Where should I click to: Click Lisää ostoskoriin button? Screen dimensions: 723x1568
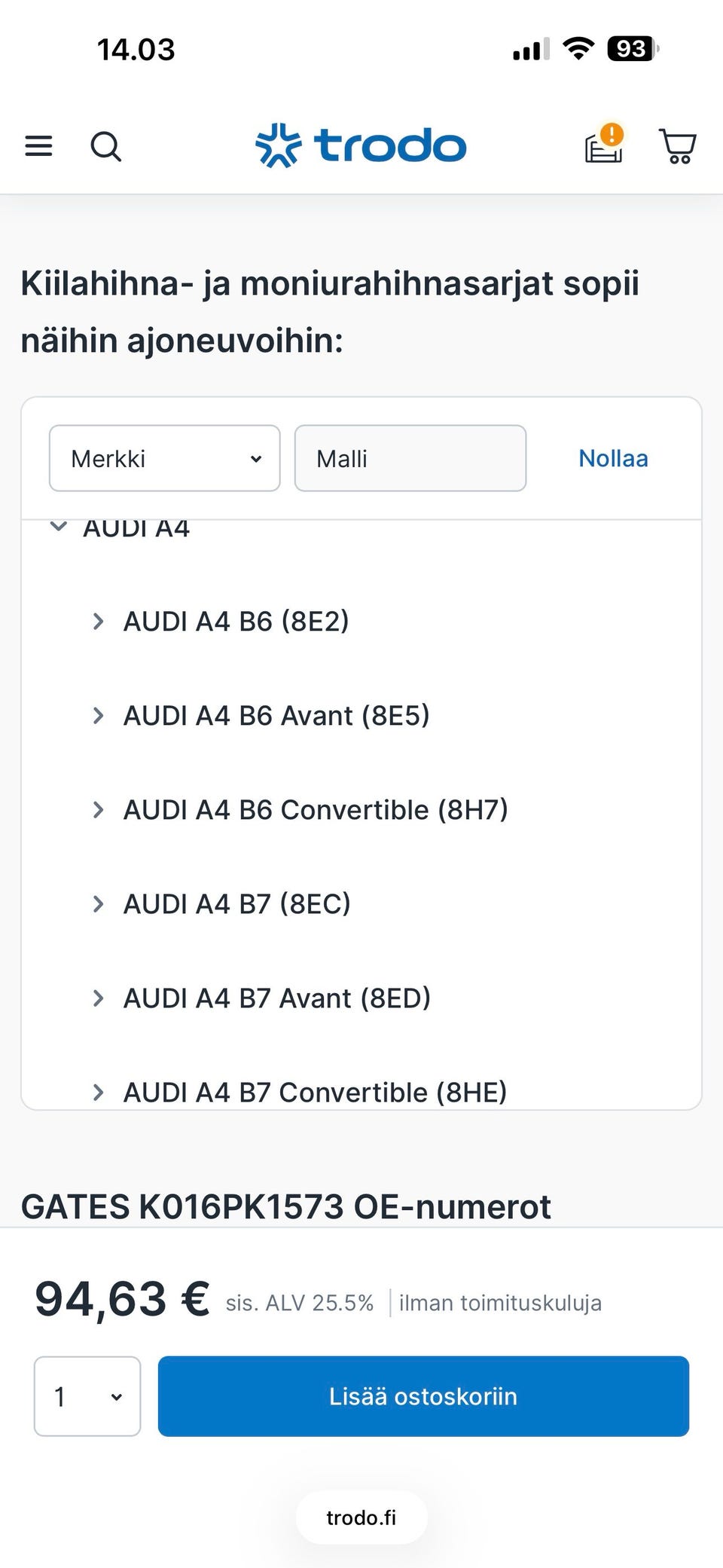coord(423,1396)
